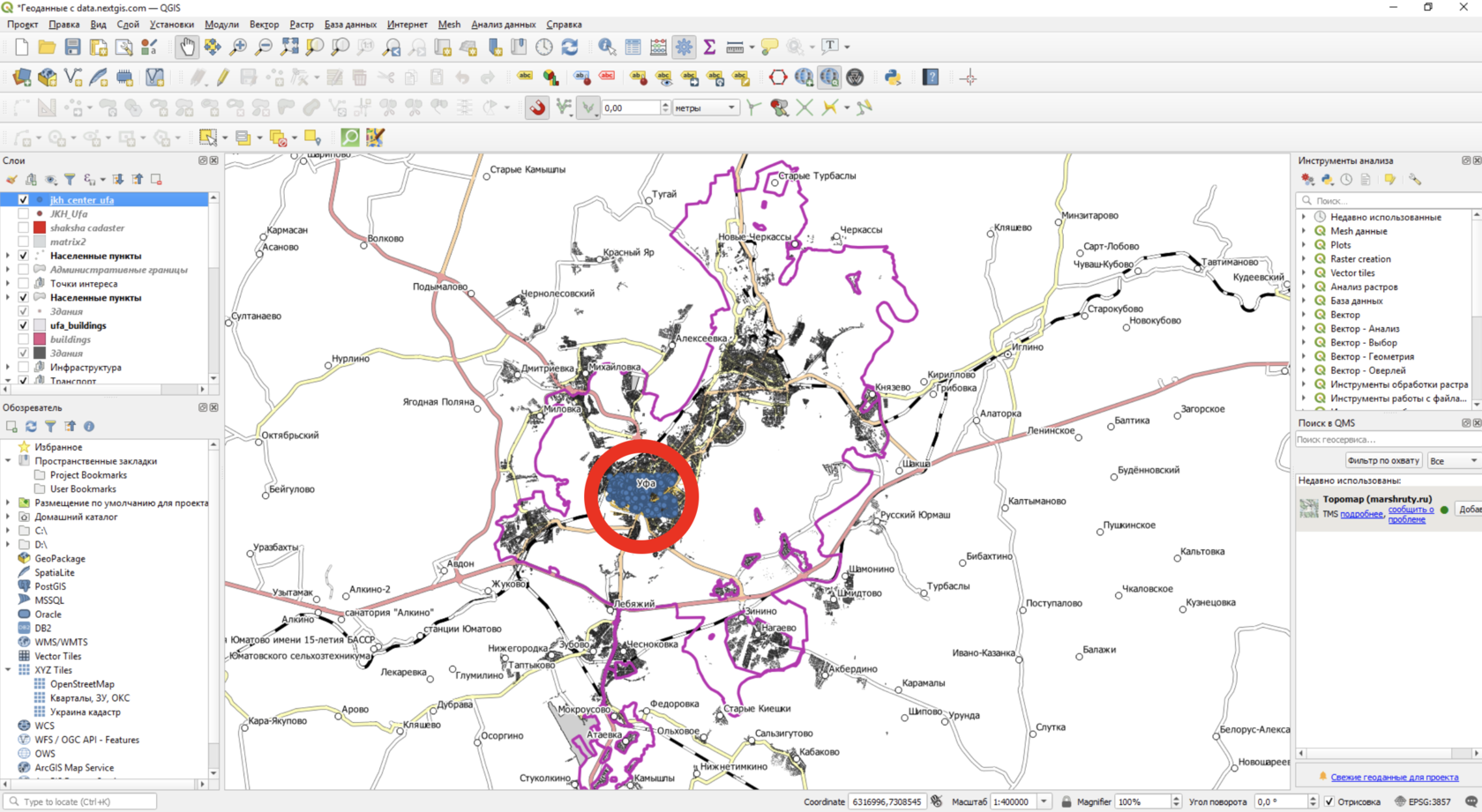Click the Remove Layer icon in Layers panel
Image resolution: width=1482 pixels, height=812 pixels.
pos(156,179)
